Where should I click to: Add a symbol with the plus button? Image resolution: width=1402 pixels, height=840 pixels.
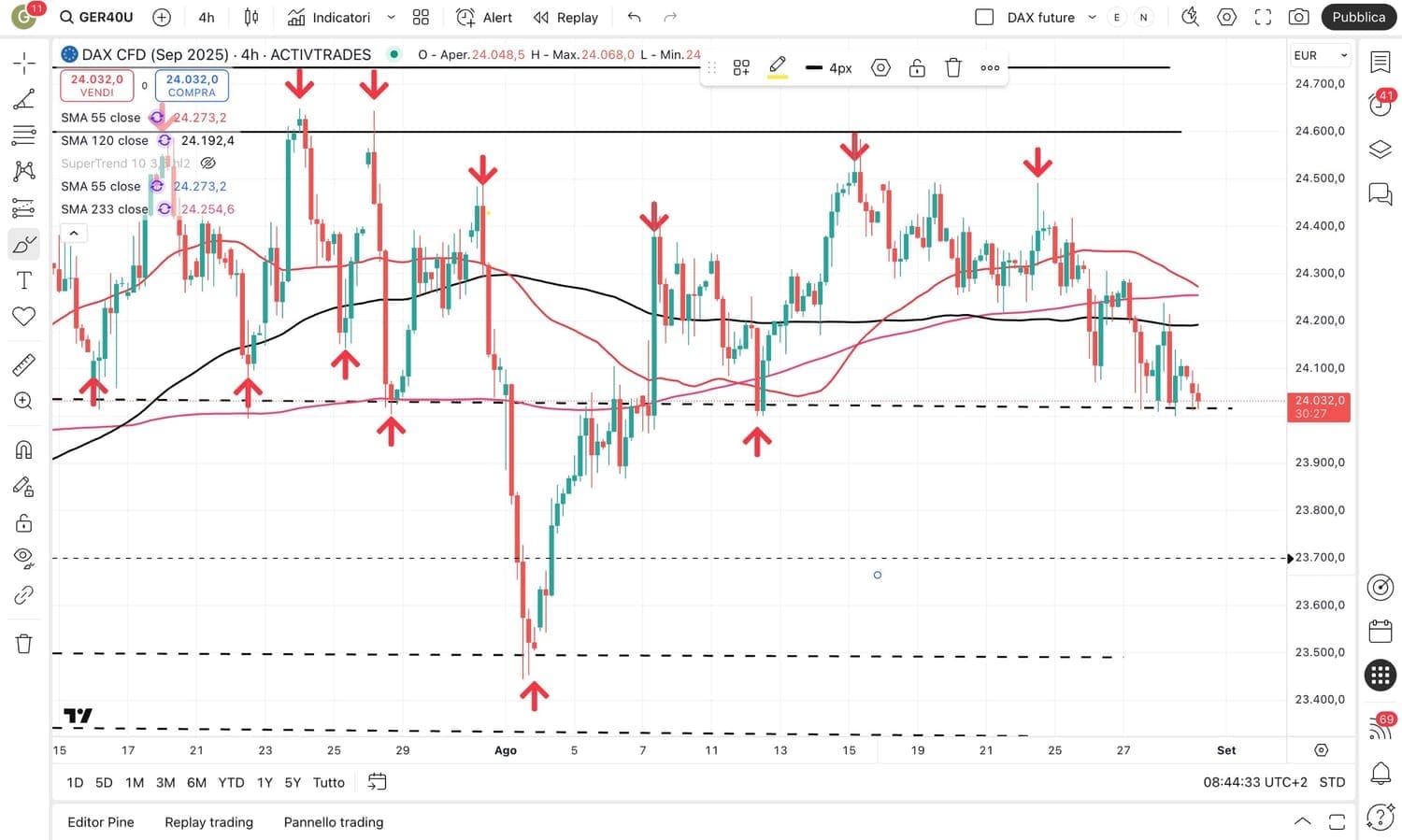(162, 17)
